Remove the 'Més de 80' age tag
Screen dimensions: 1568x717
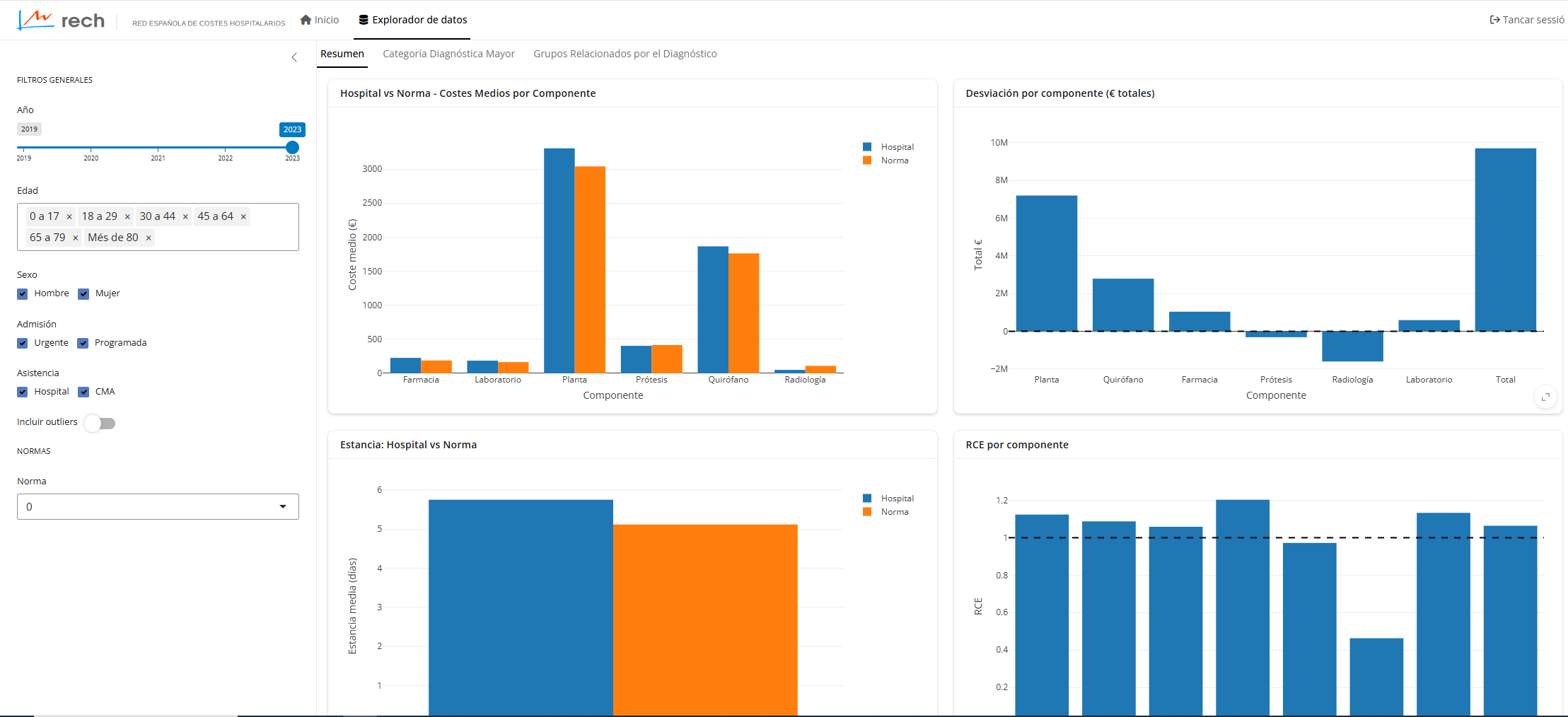[x=149, y=238]
